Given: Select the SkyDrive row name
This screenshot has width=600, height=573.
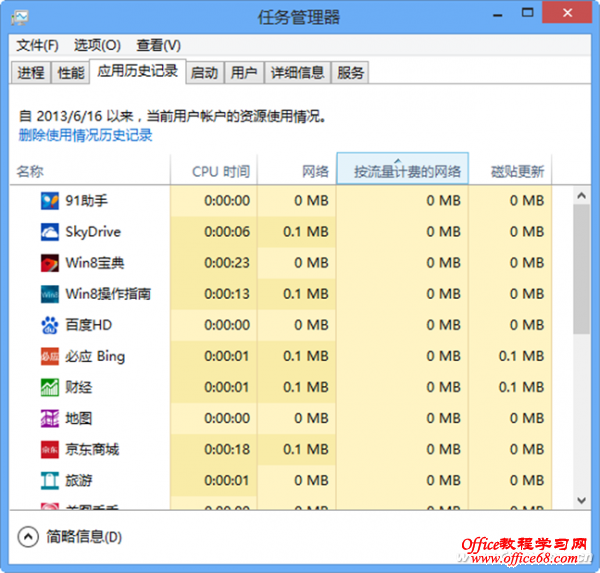Looking at the screenshot, I should [x=93, y=232].
